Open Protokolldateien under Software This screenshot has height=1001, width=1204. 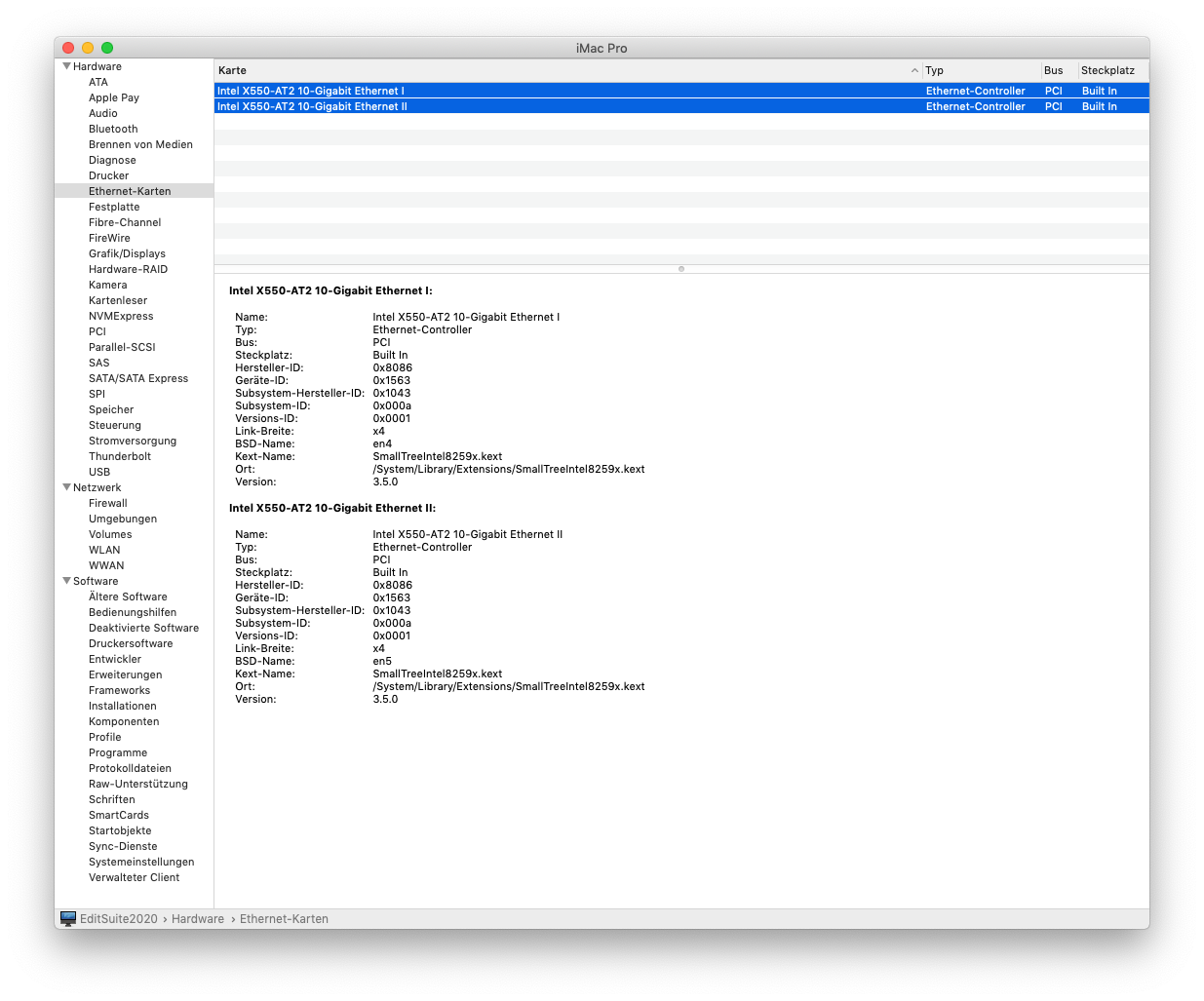(x=130, y=768)
